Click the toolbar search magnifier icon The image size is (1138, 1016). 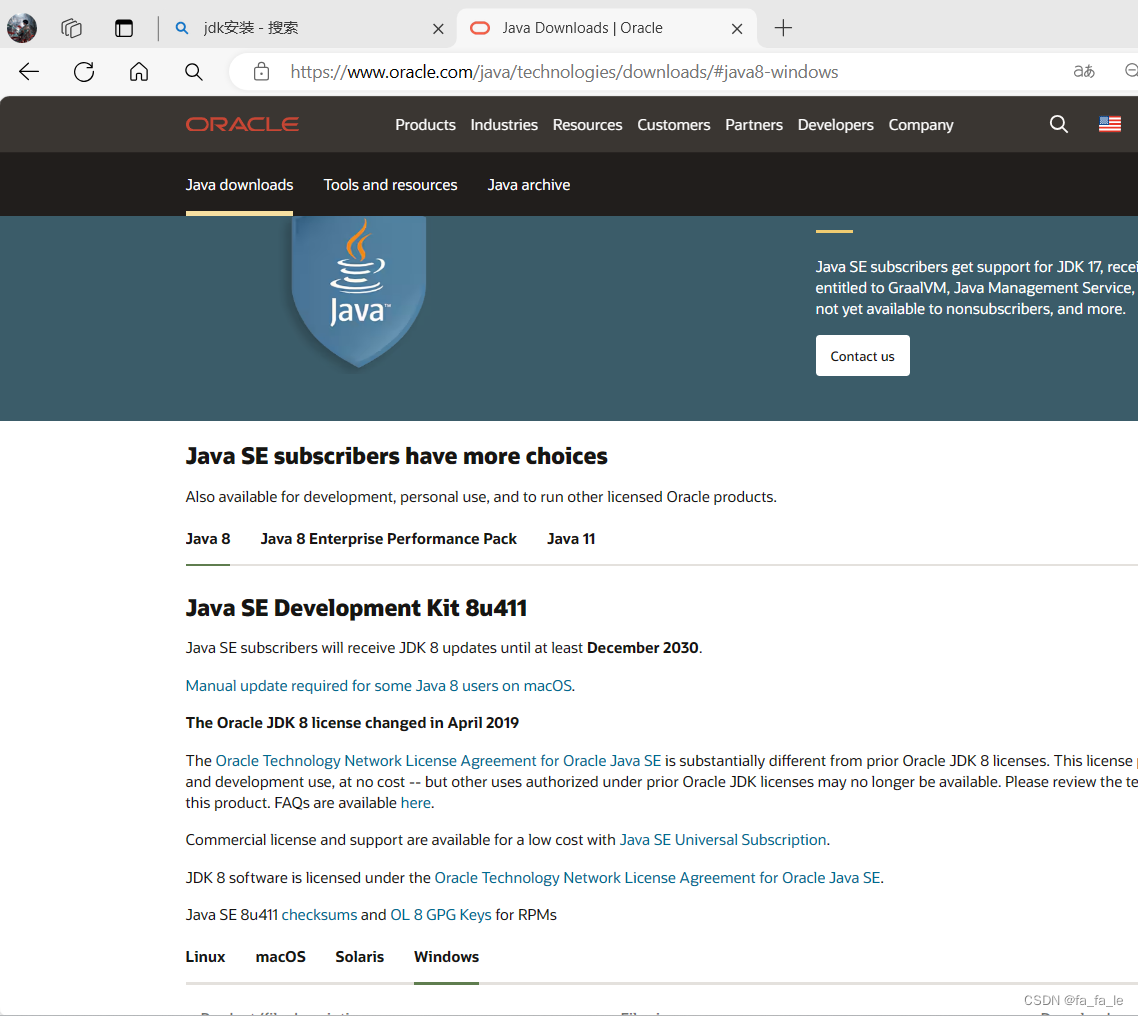[194, 72]
